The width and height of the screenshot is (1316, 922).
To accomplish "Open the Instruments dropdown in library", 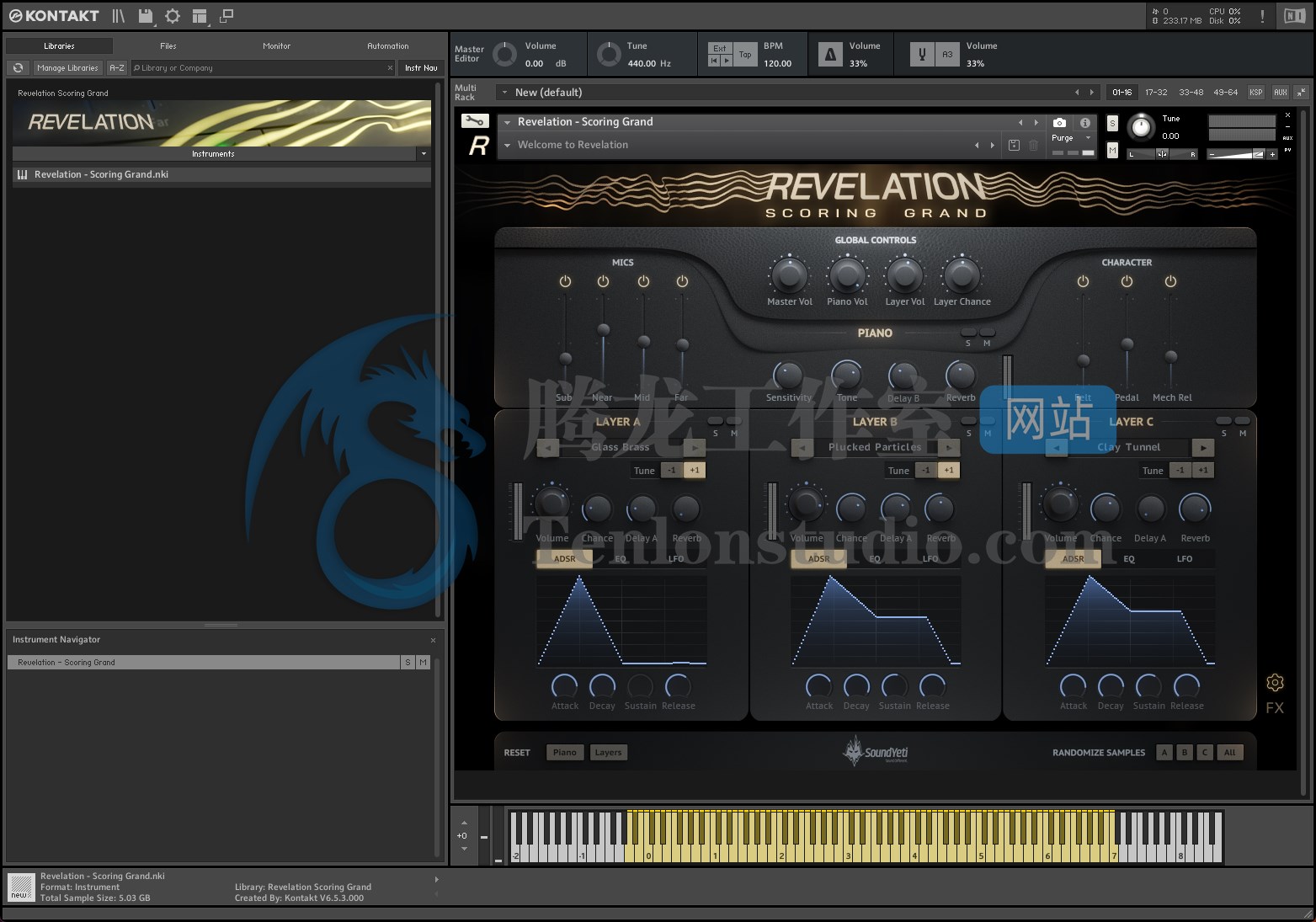I will (424, 154).
